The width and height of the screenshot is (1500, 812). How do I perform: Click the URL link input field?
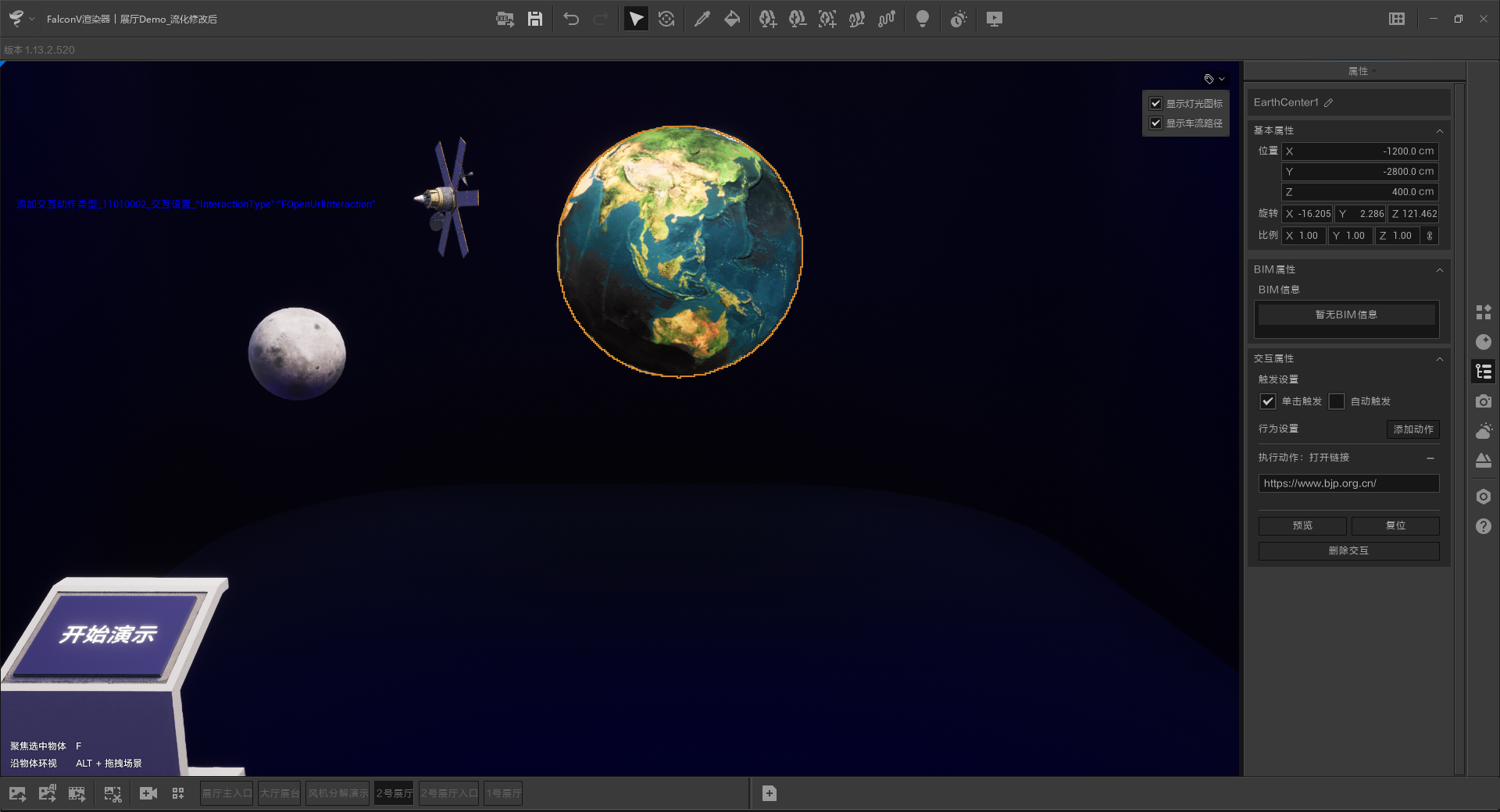pos(1348,484)
